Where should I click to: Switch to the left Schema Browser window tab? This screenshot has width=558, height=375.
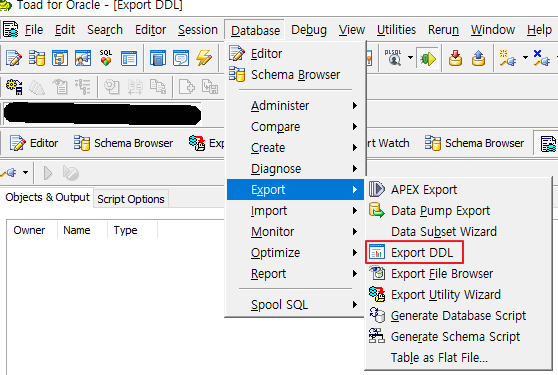[123, 143]
